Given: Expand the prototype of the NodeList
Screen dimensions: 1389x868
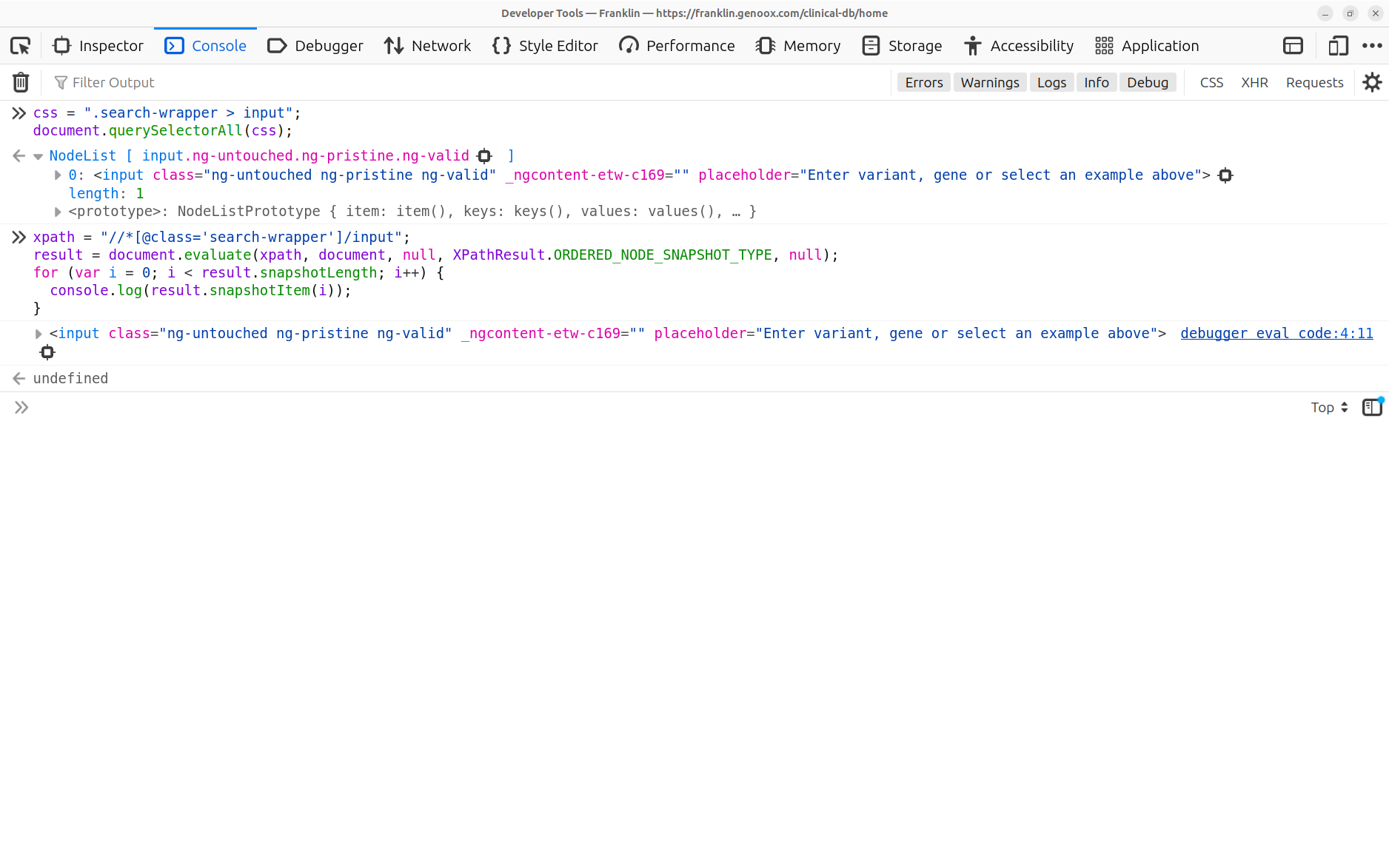Looking at the screenshot, I should (58, 211).
